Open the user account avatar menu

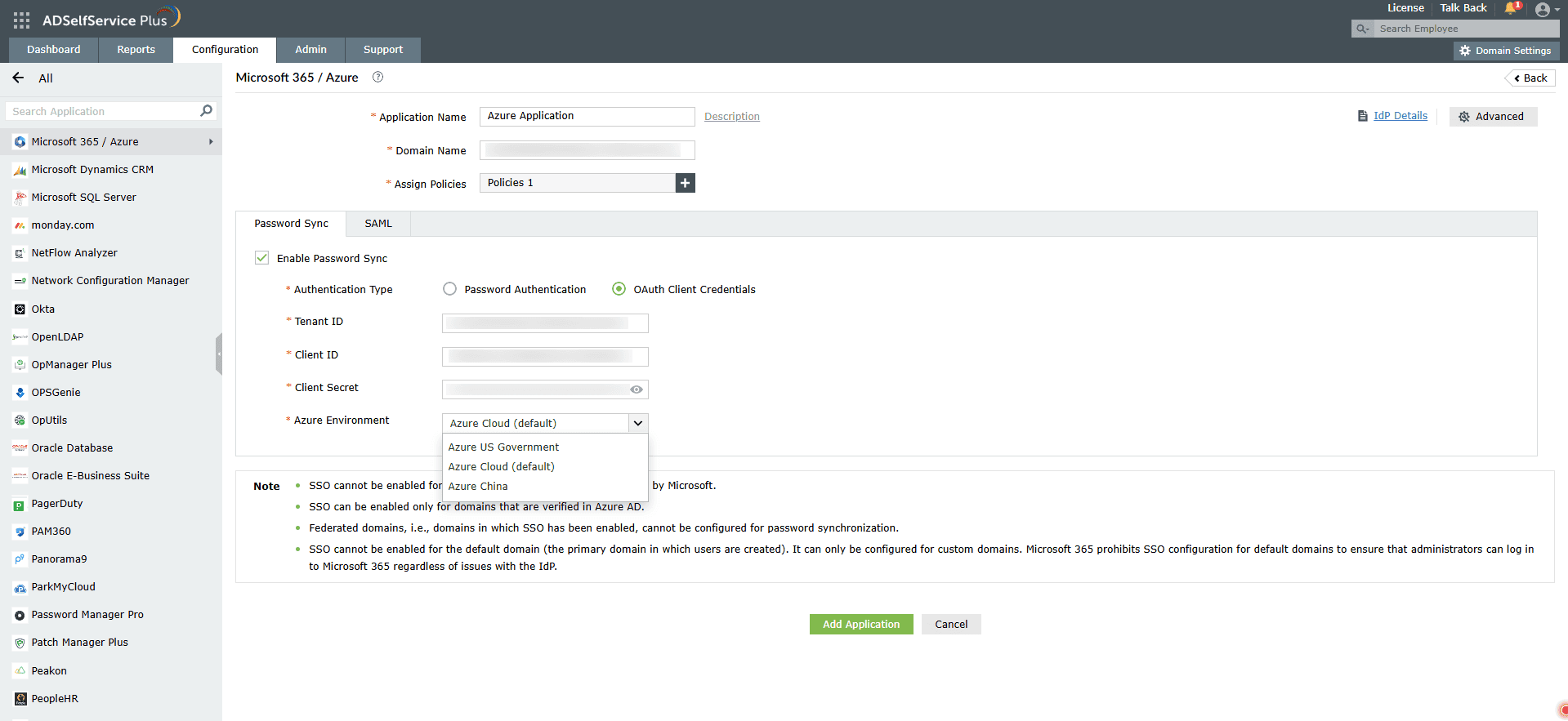click(x=1543, y=10)
